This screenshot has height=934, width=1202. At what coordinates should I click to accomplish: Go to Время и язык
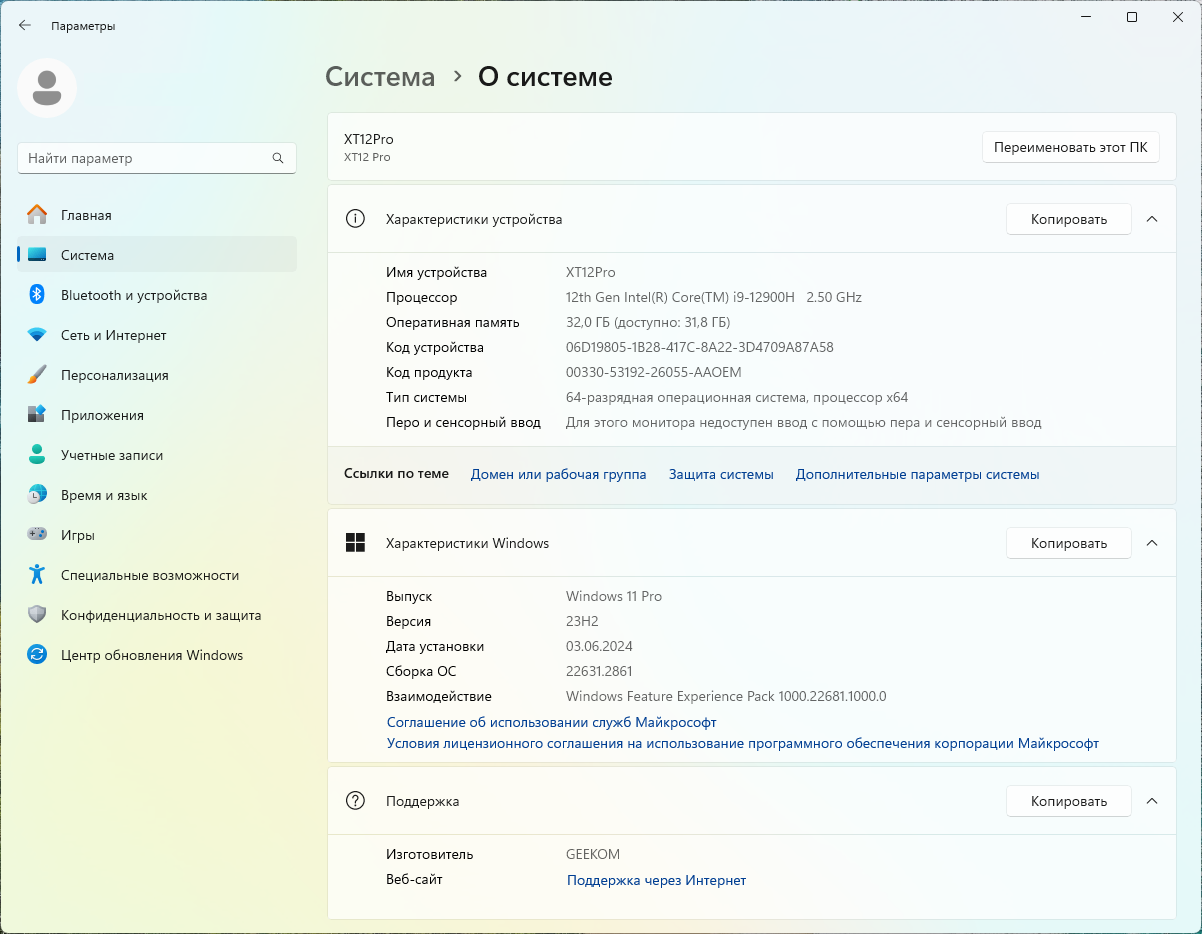coord(157,495)
